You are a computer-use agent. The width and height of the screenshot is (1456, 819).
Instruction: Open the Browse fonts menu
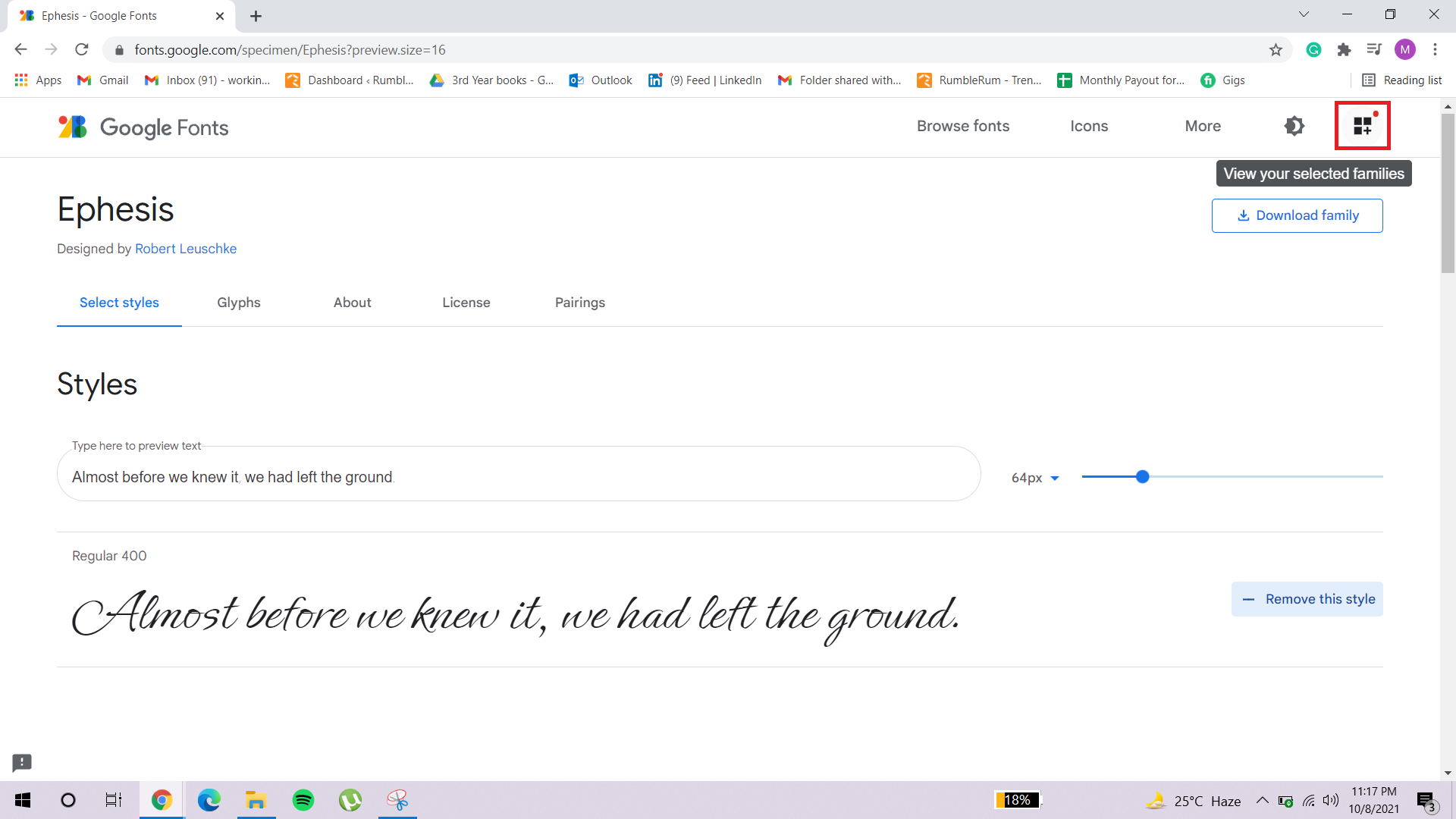coord(963,126)
